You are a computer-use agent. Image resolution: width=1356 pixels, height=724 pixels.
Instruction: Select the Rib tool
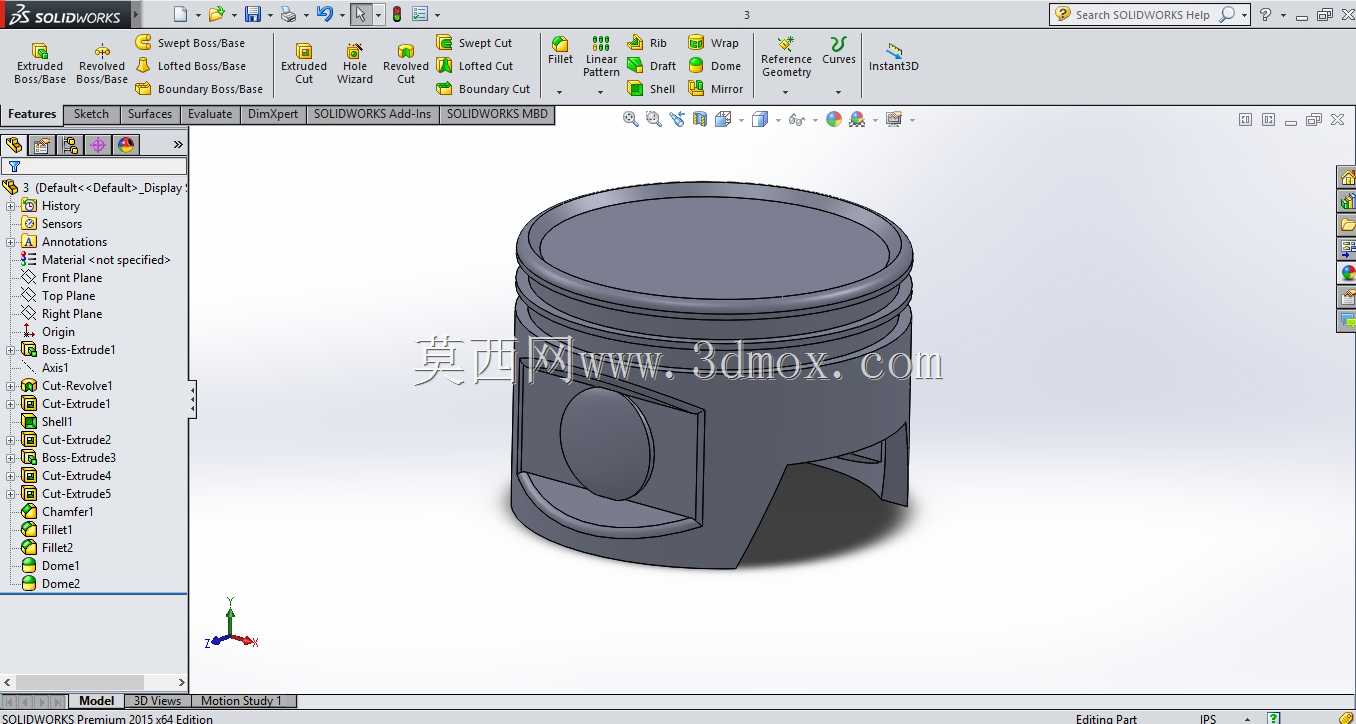647,43
